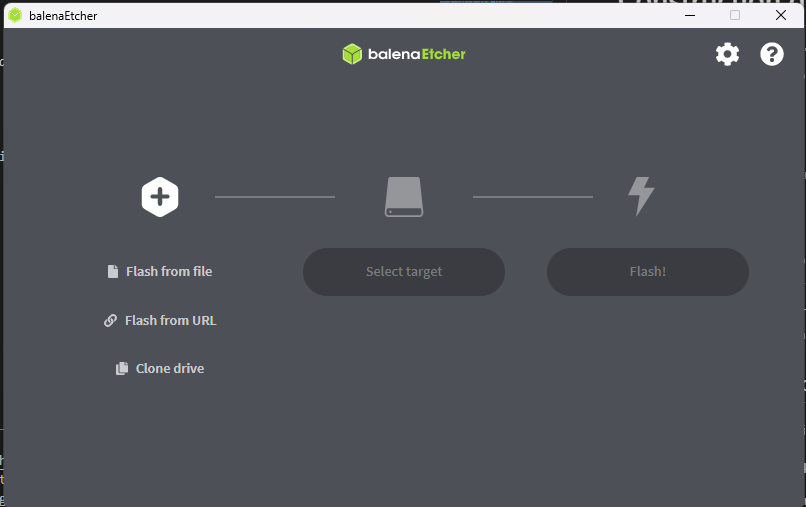
Task: Click the chain-link icon beside Flash from URL
Action: tap(111, 321)
